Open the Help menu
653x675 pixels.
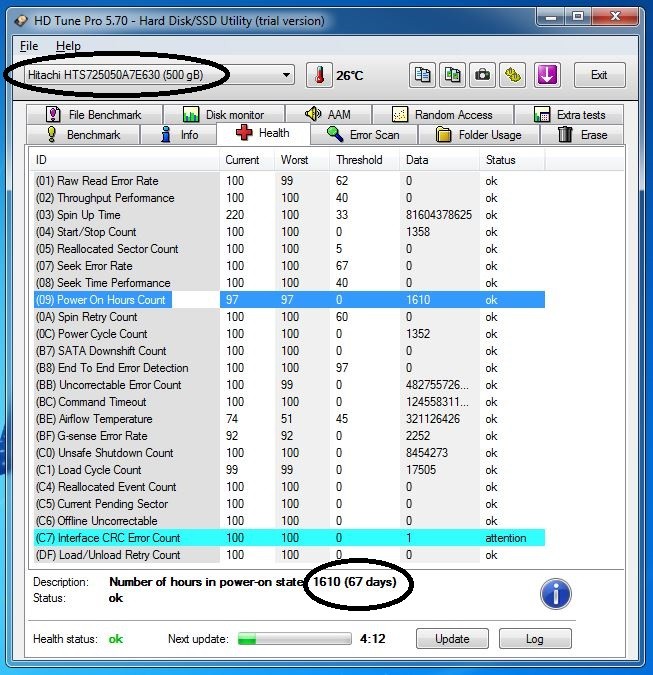pos(68,46)
